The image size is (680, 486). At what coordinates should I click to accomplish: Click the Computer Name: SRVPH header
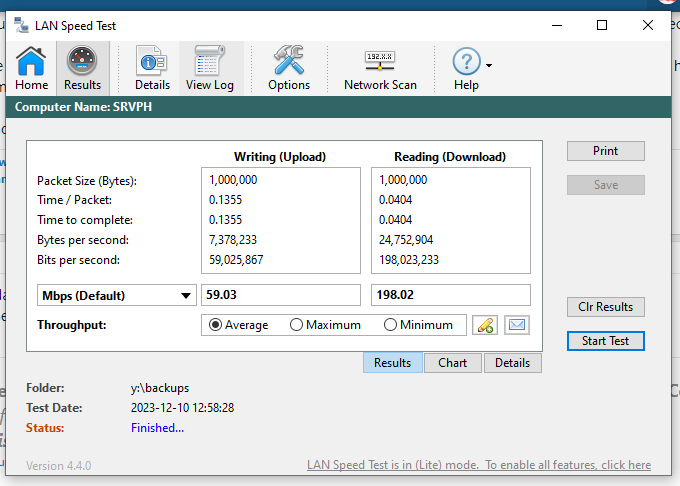pyautogui.click(x=83, y=107)
